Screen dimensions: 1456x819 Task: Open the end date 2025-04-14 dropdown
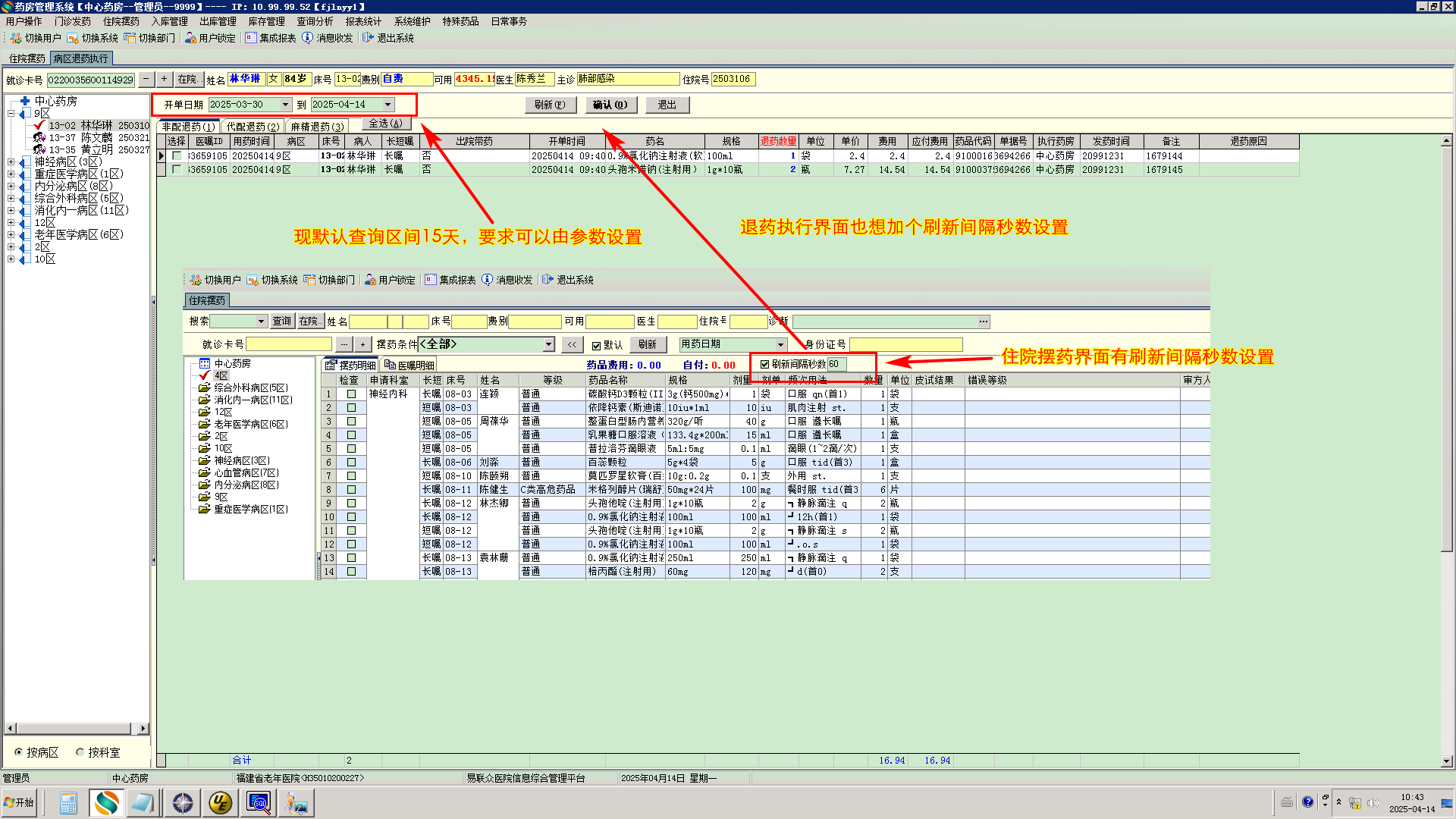pyautogui.click(x=388, y=105)
